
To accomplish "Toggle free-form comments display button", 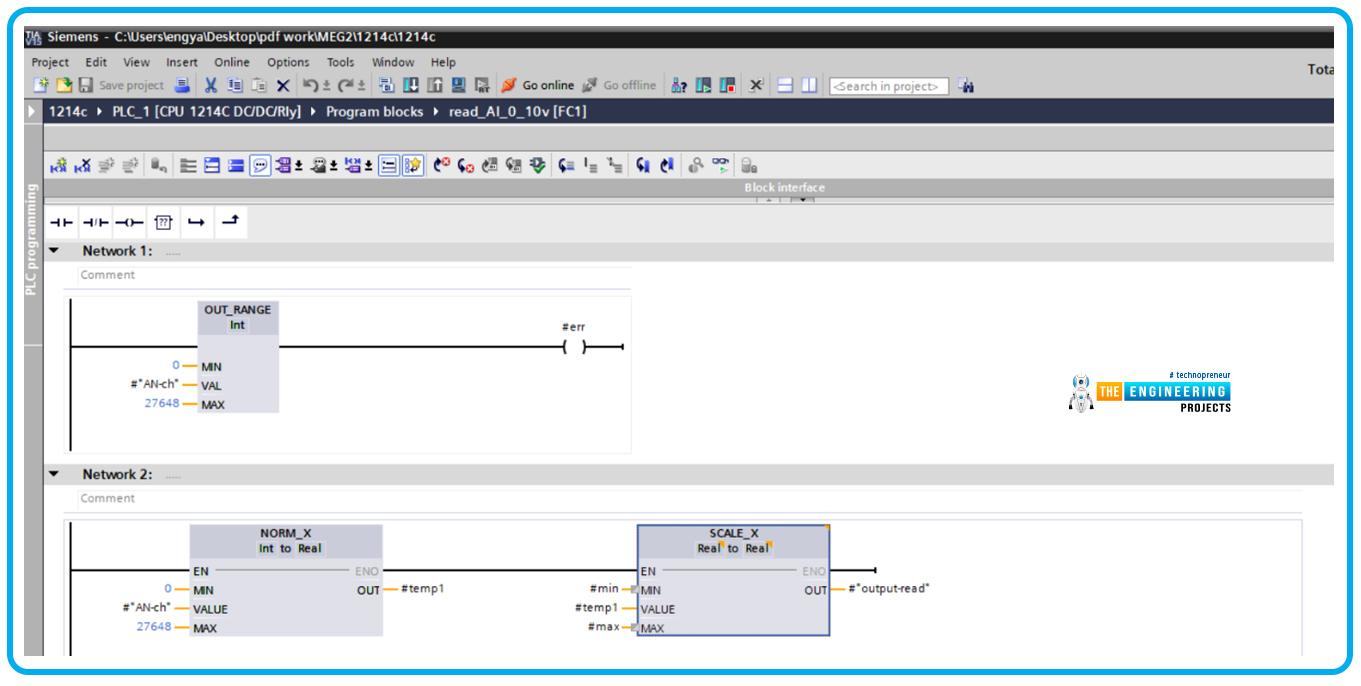I will [259, 166].
